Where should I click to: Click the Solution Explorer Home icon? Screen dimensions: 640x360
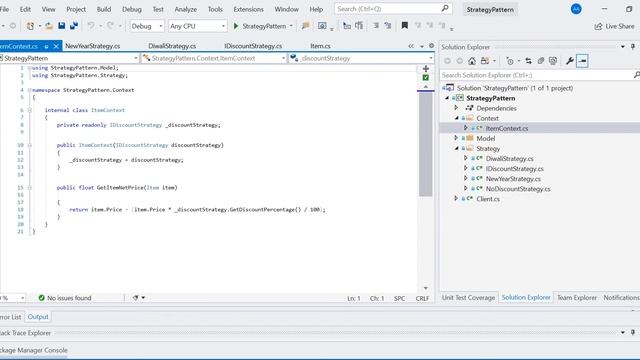472,61
